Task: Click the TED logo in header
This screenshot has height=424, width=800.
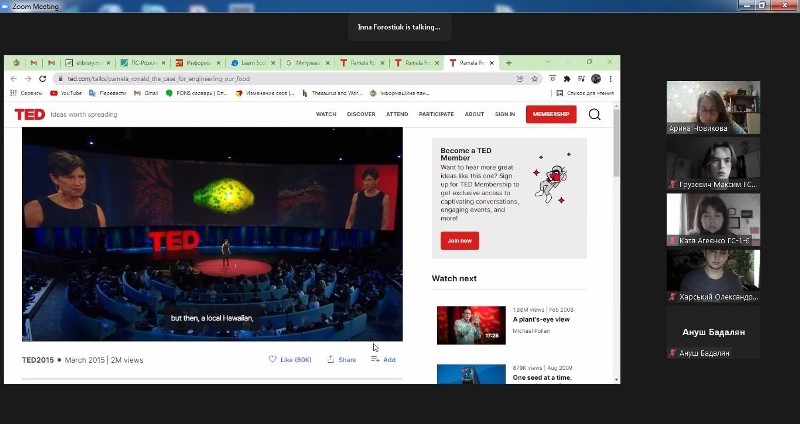Action: [x=29, y=114]
